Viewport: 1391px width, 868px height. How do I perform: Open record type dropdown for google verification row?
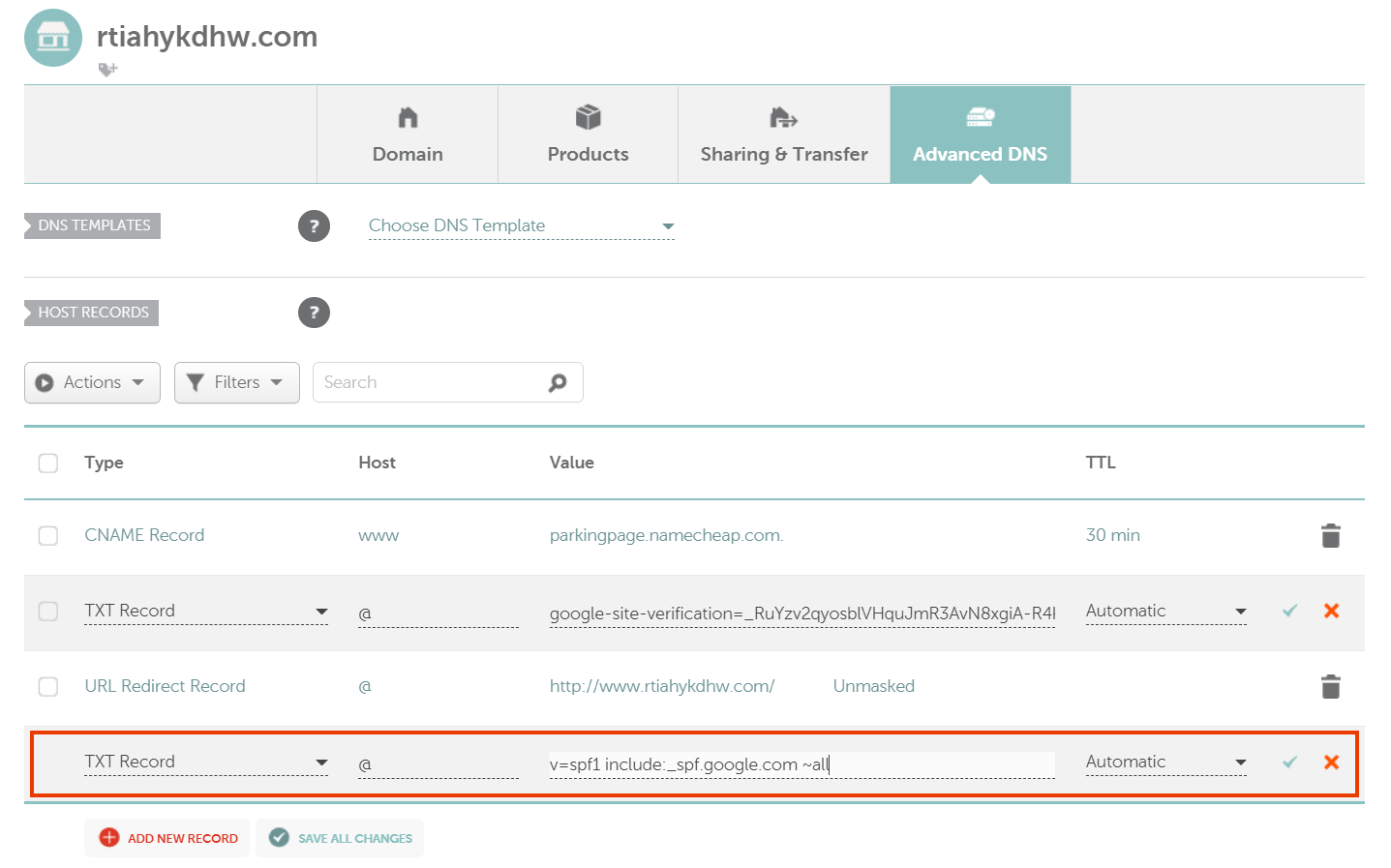tap(206, 611)
